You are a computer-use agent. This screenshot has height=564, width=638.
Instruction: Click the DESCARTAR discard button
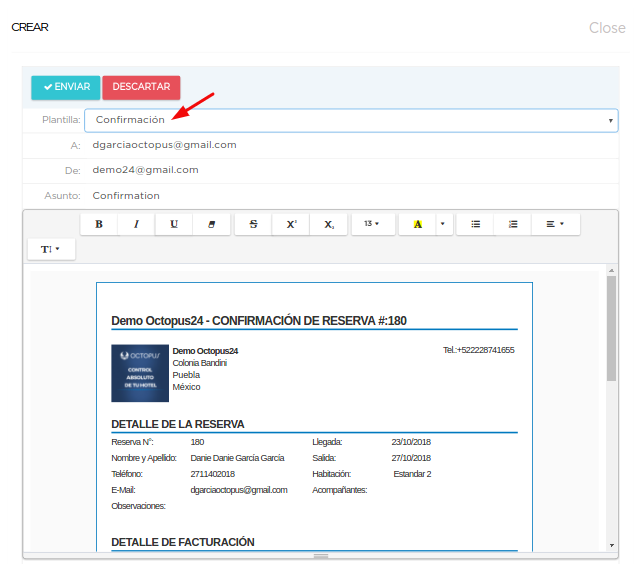tap(141, 87)
